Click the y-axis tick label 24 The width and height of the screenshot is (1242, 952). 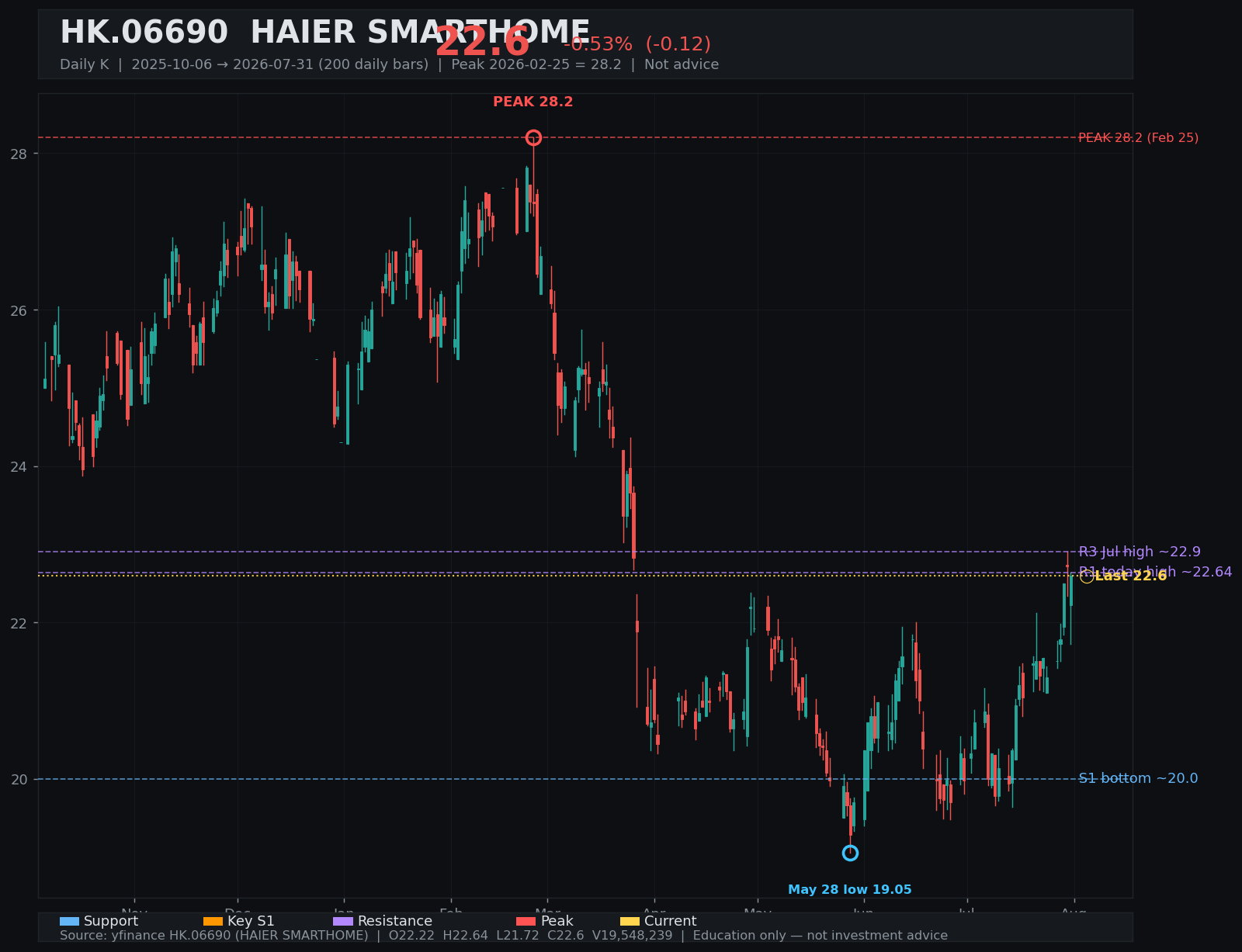coord(18,467)
